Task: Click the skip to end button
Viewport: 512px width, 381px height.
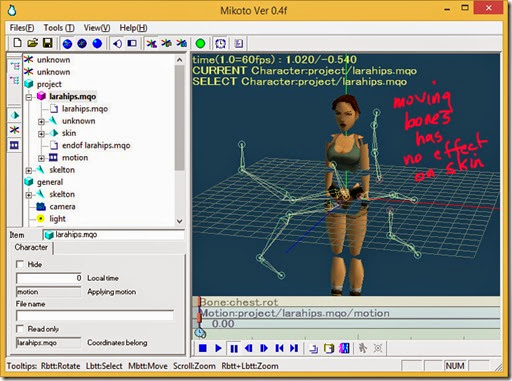Action: (x=294, y=348)
